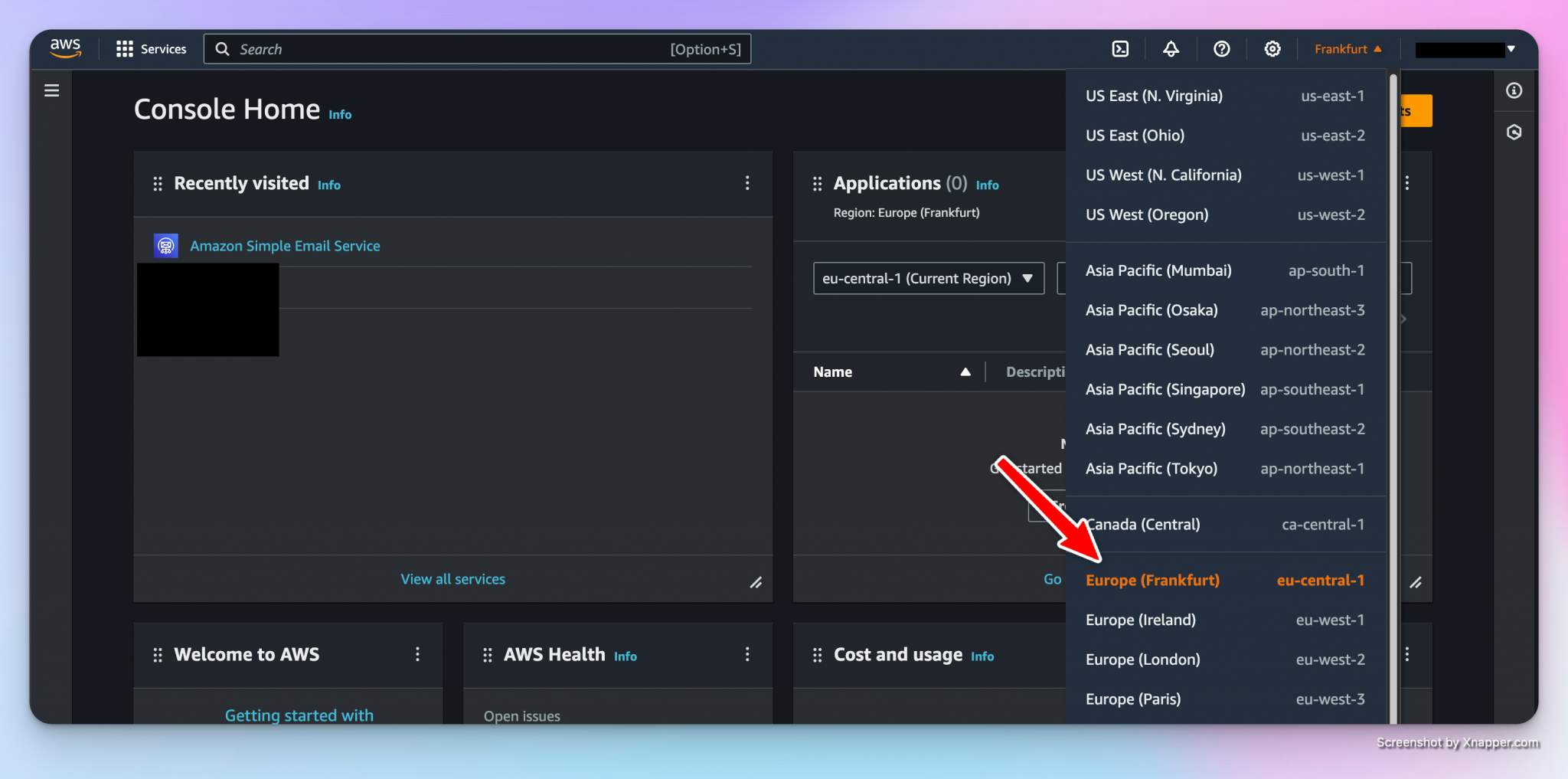
Task: Open the CloudShell terminal icon
Action: click(x=1120, y=49)
